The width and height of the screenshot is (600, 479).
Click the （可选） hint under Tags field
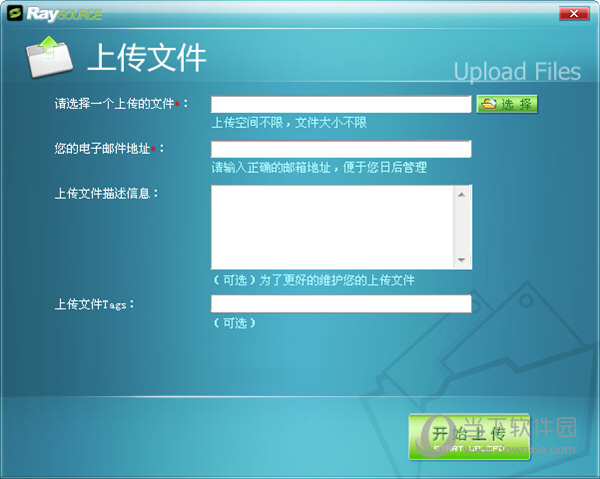pos(234,323)
